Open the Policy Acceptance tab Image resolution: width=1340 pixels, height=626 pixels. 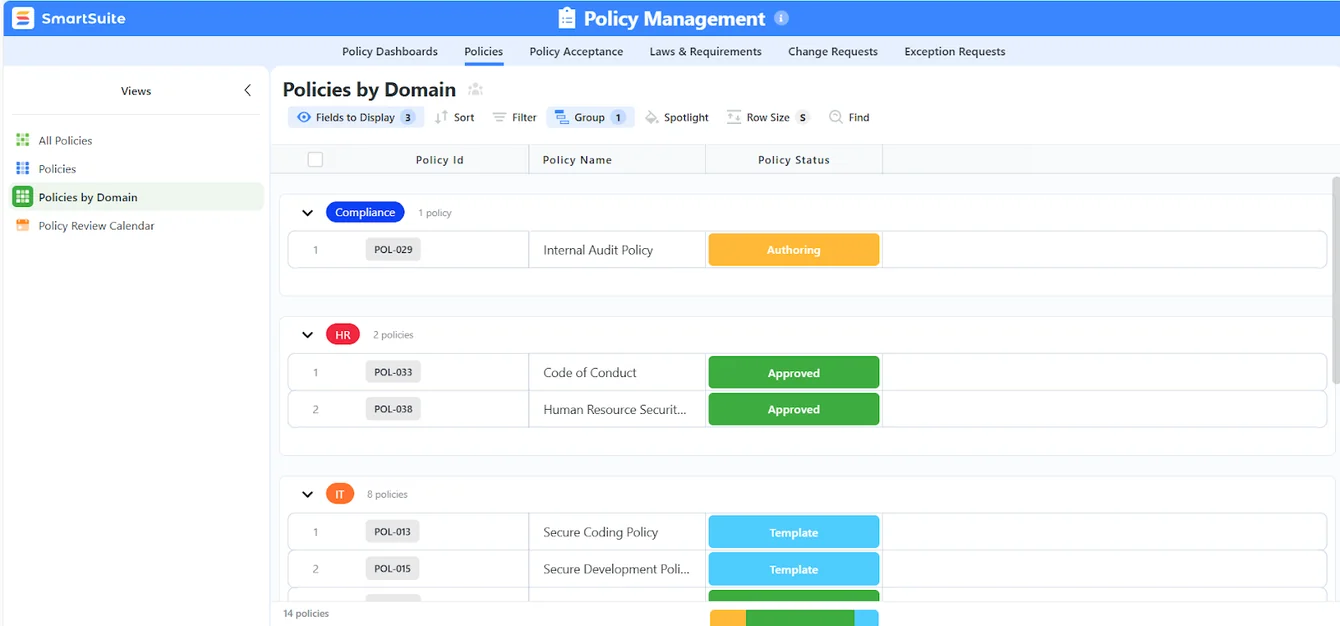[576, 51]
